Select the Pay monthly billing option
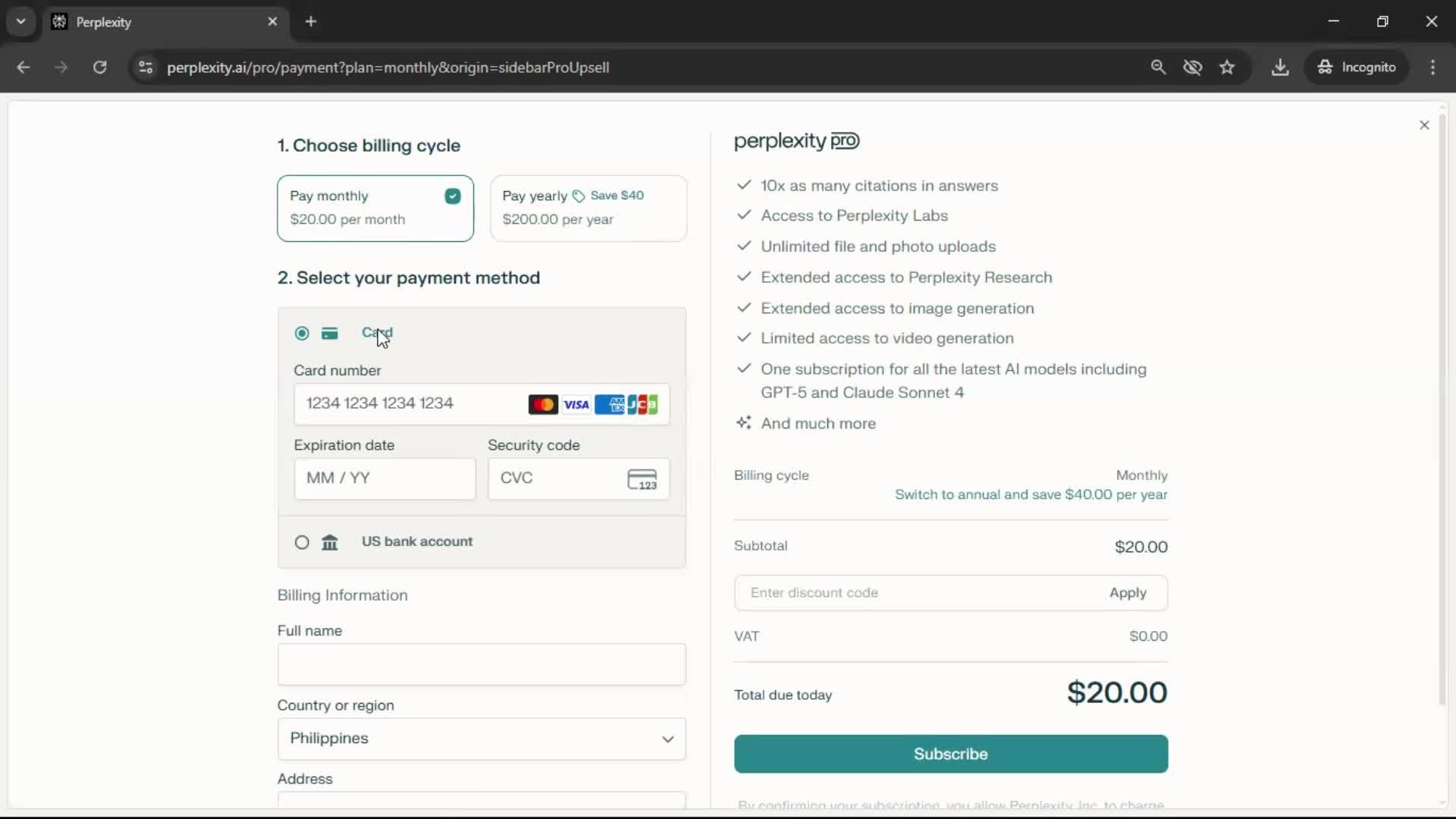This screenshot has height=819, width=1456. coord(375,209)
